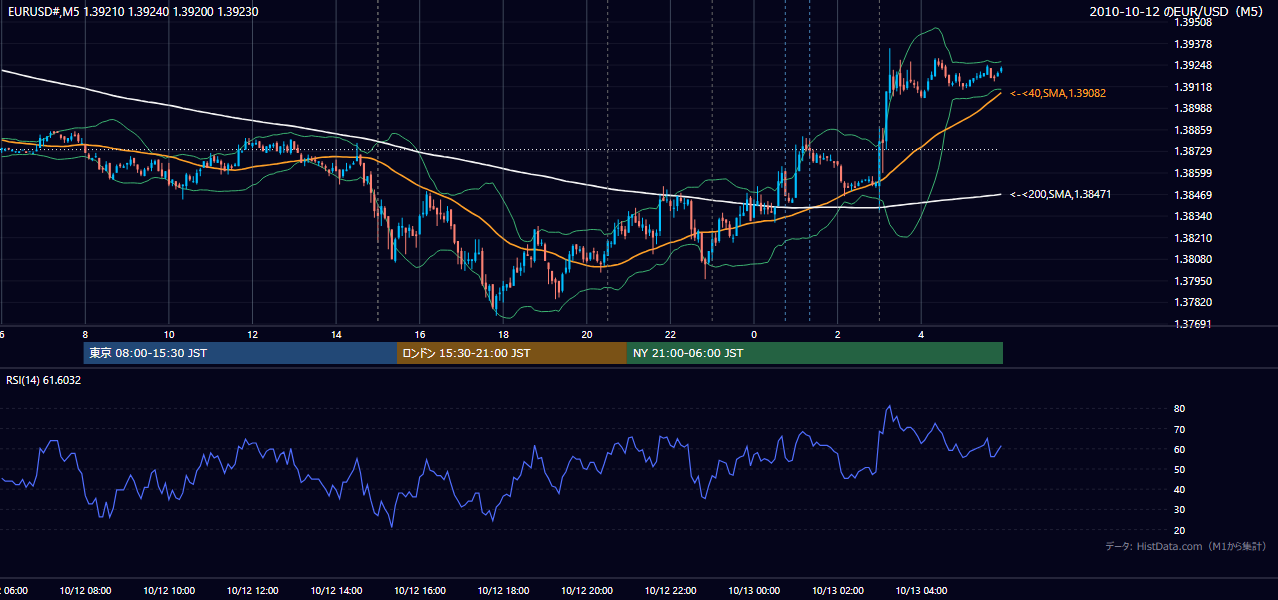Click the RSI(14) 61.6032 indicator label

(x=44, y=380)
